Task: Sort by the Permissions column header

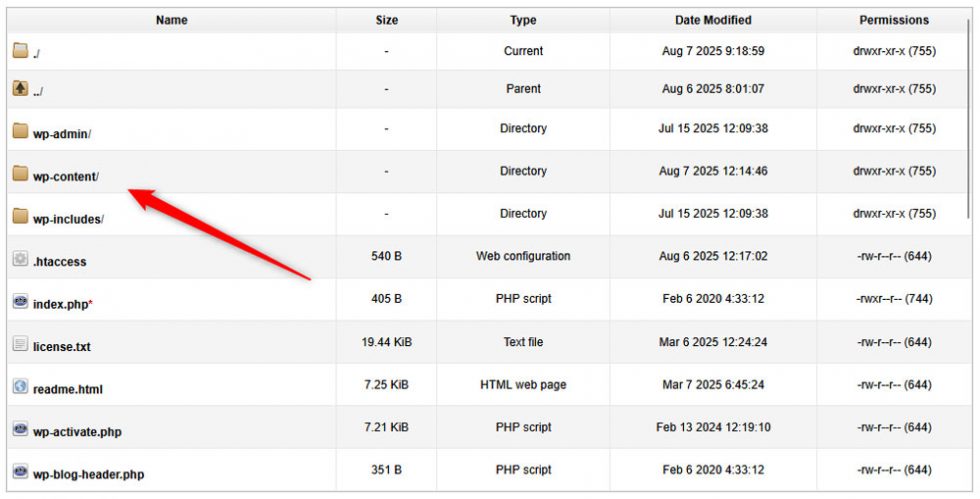Action: click(x=894, y=20)
